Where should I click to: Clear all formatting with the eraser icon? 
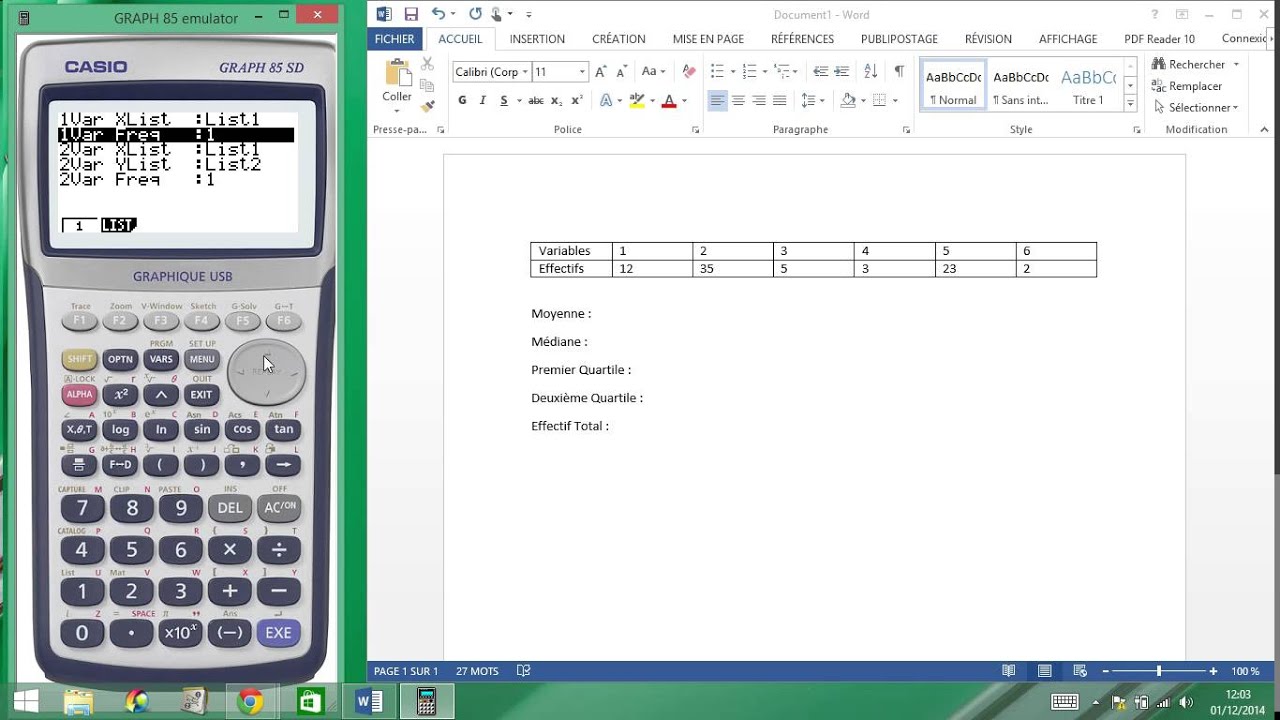point(688,72)
